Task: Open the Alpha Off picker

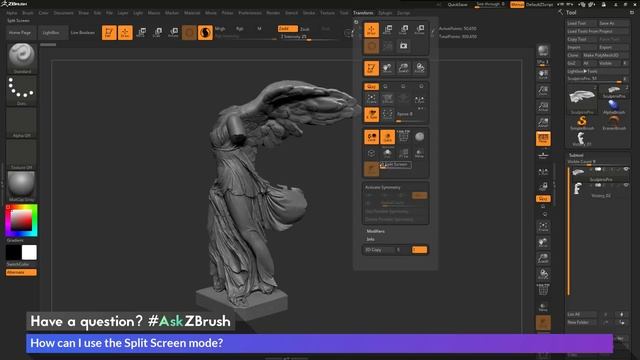Action: point(22,123)
